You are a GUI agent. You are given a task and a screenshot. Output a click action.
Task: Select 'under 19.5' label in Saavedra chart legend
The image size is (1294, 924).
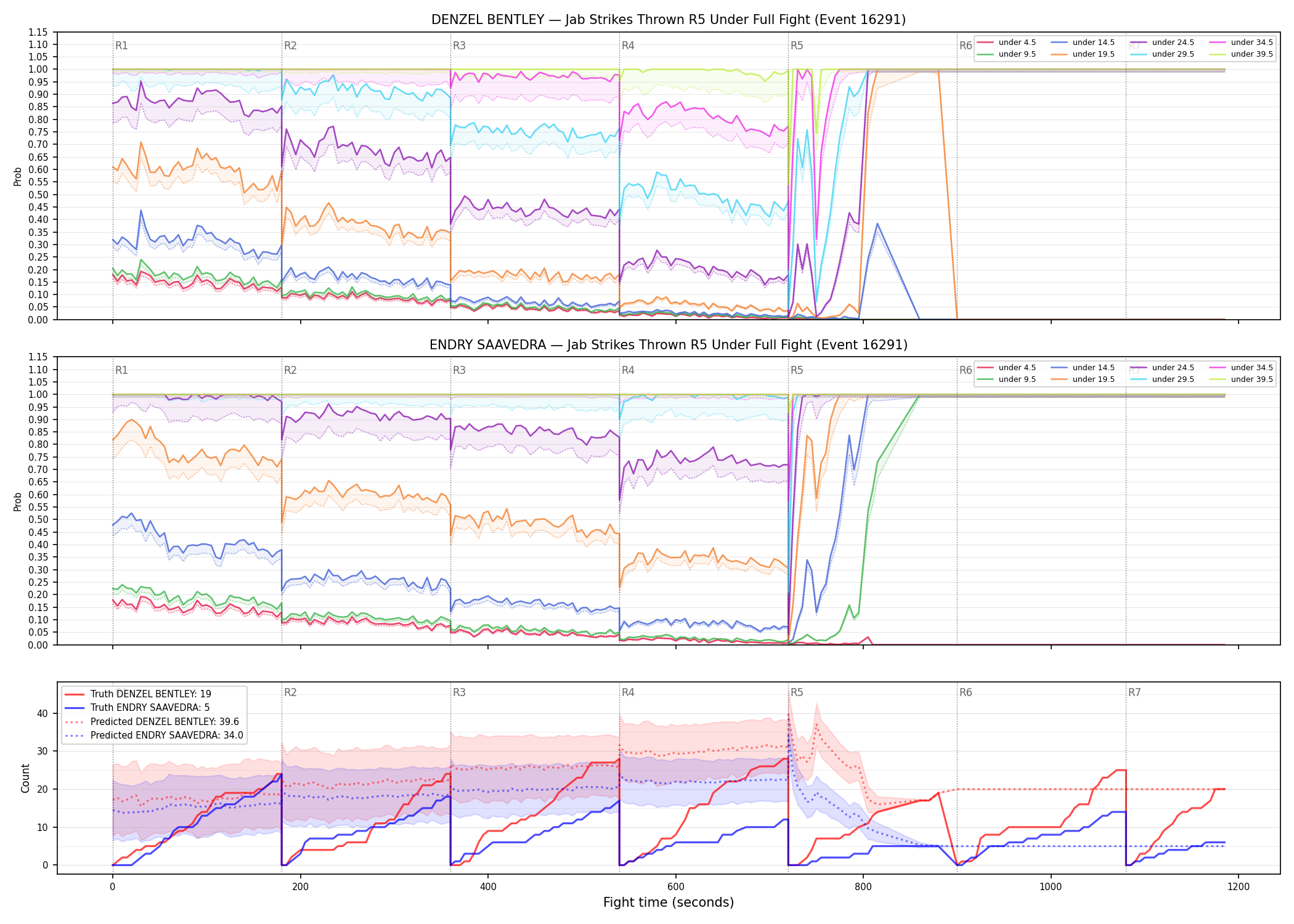pos(1093,379)
